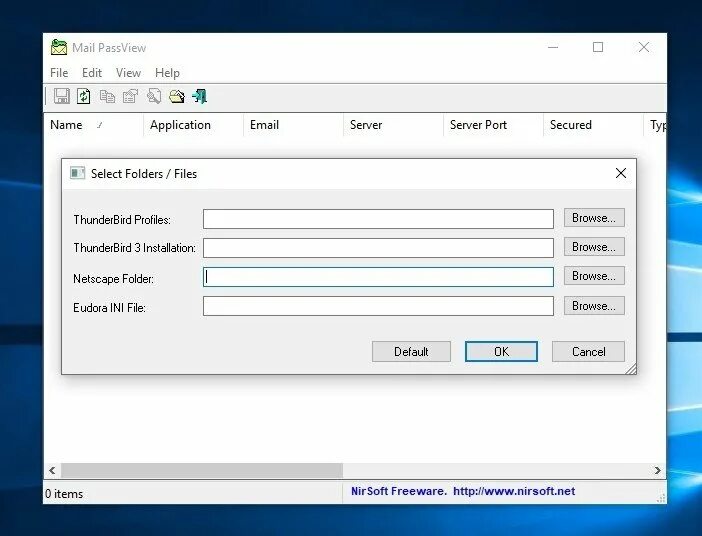702x536 pixels.
Task: Click the Default button
Action: (411, 352)
